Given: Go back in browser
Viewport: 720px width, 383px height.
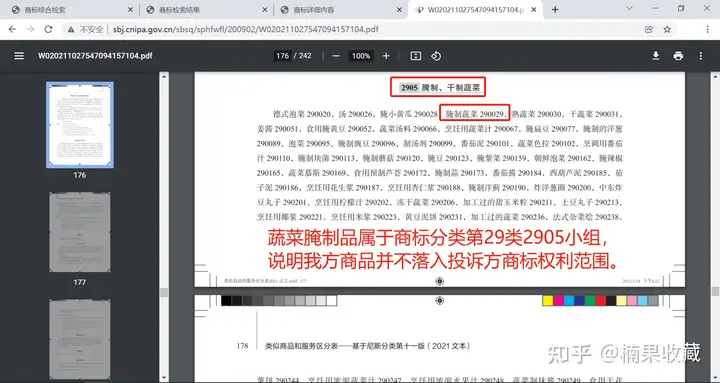Looking at the screenshot, I should pos(12,29).
